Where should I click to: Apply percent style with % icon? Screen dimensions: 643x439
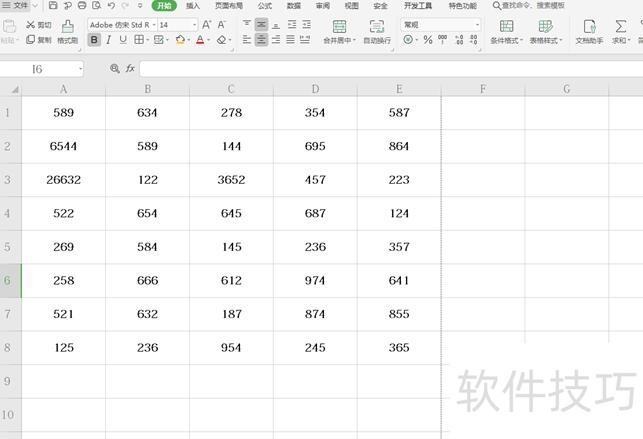tap(428, 40)
